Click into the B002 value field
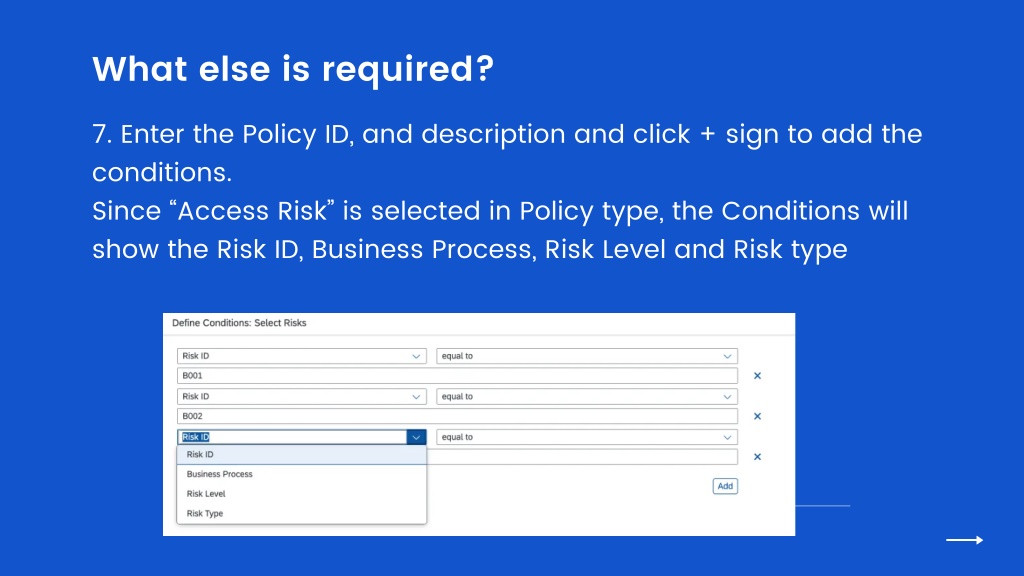 457,416
